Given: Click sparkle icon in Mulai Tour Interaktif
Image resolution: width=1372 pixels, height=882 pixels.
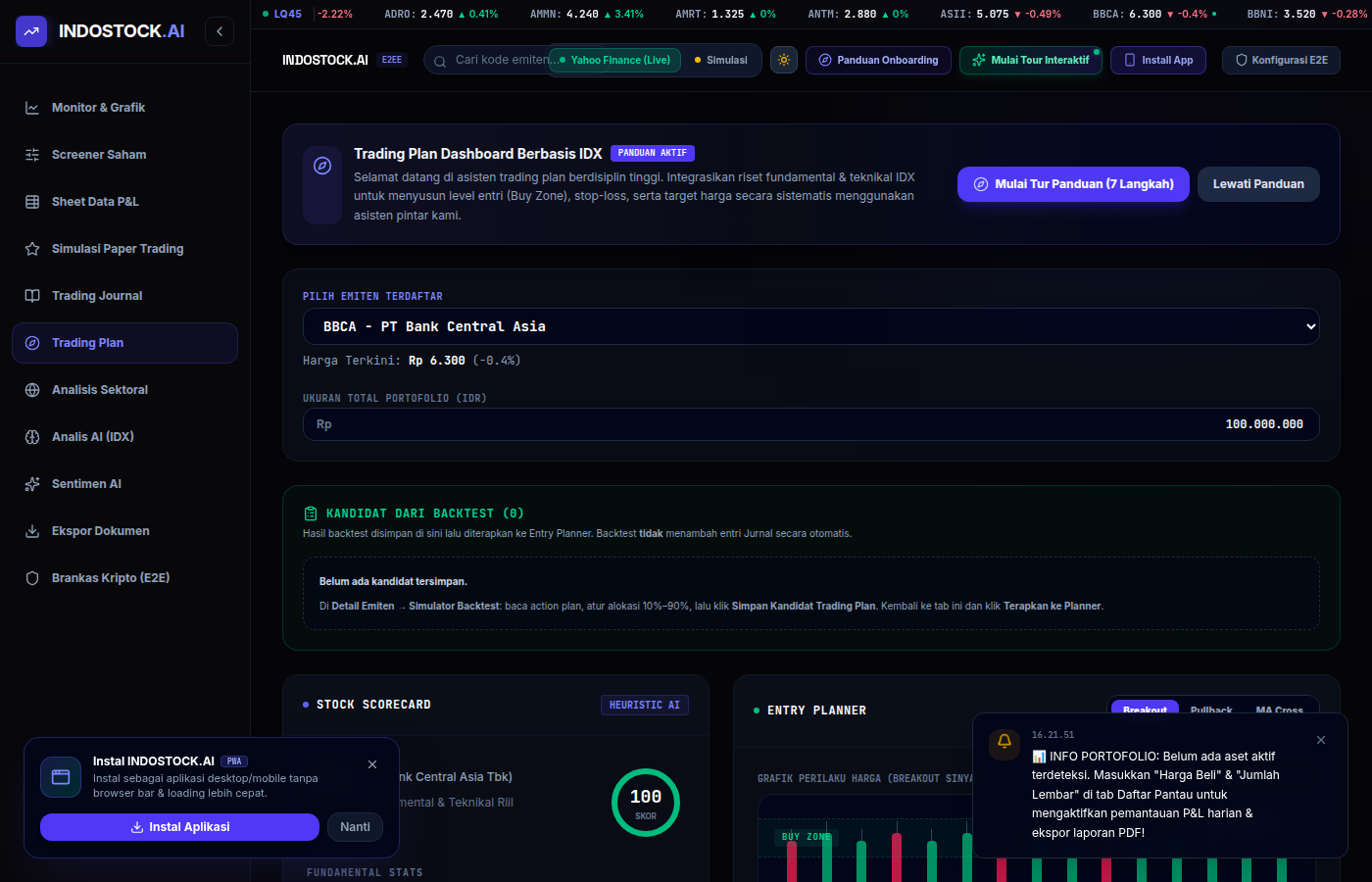Looking at the screenshot, I should pos(979,60).
